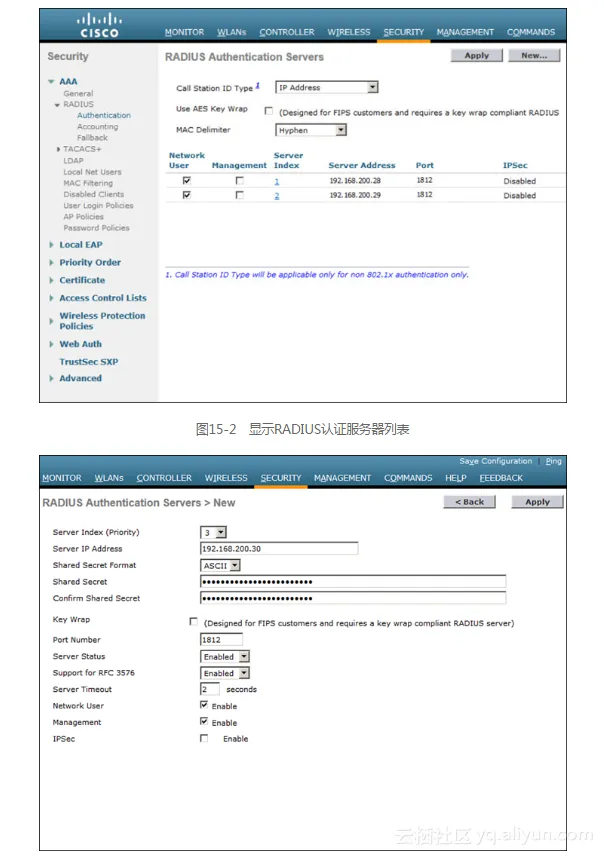Click the Ping link
The height and width of the screenshot is (856, 604).
(553, 461)
